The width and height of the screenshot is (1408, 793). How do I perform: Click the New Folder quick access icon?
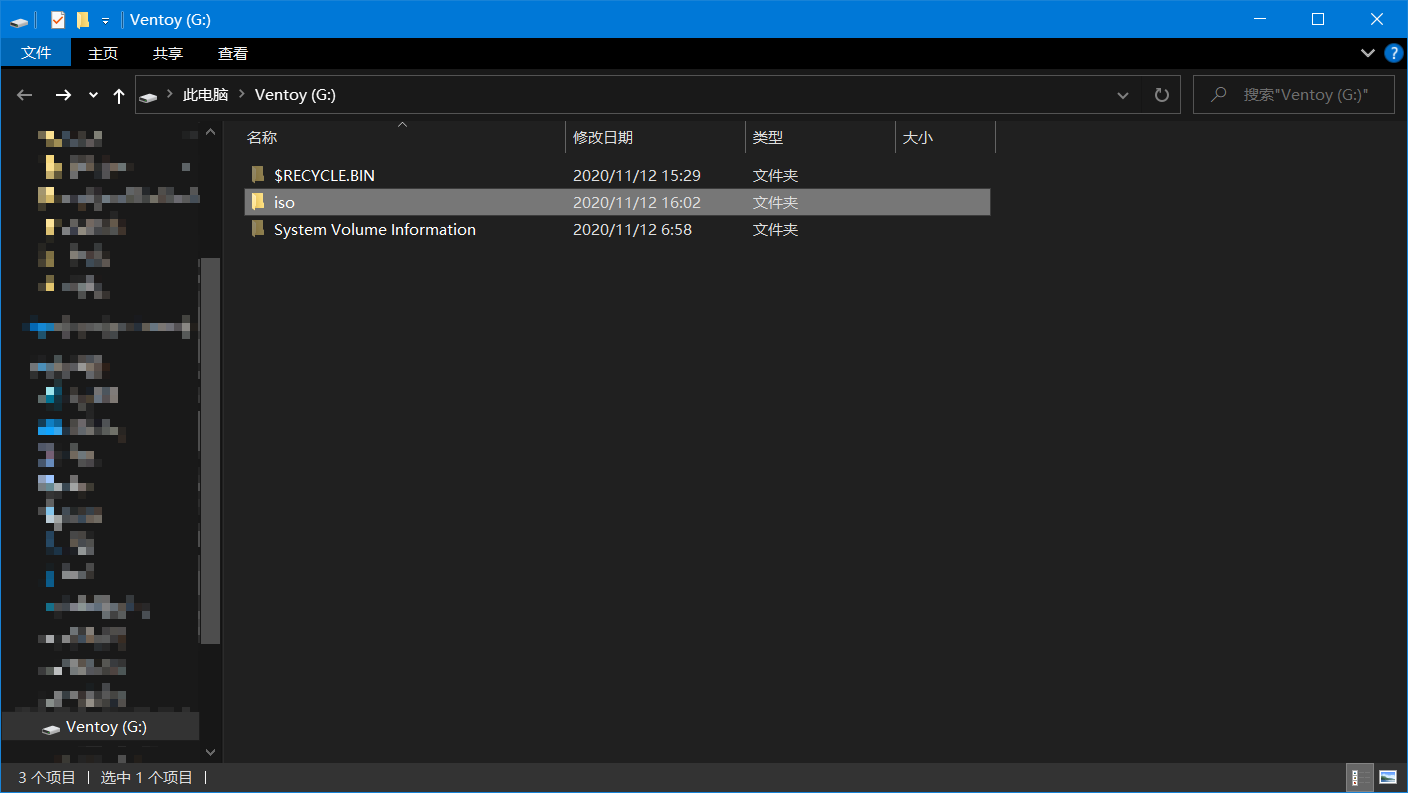83,20
